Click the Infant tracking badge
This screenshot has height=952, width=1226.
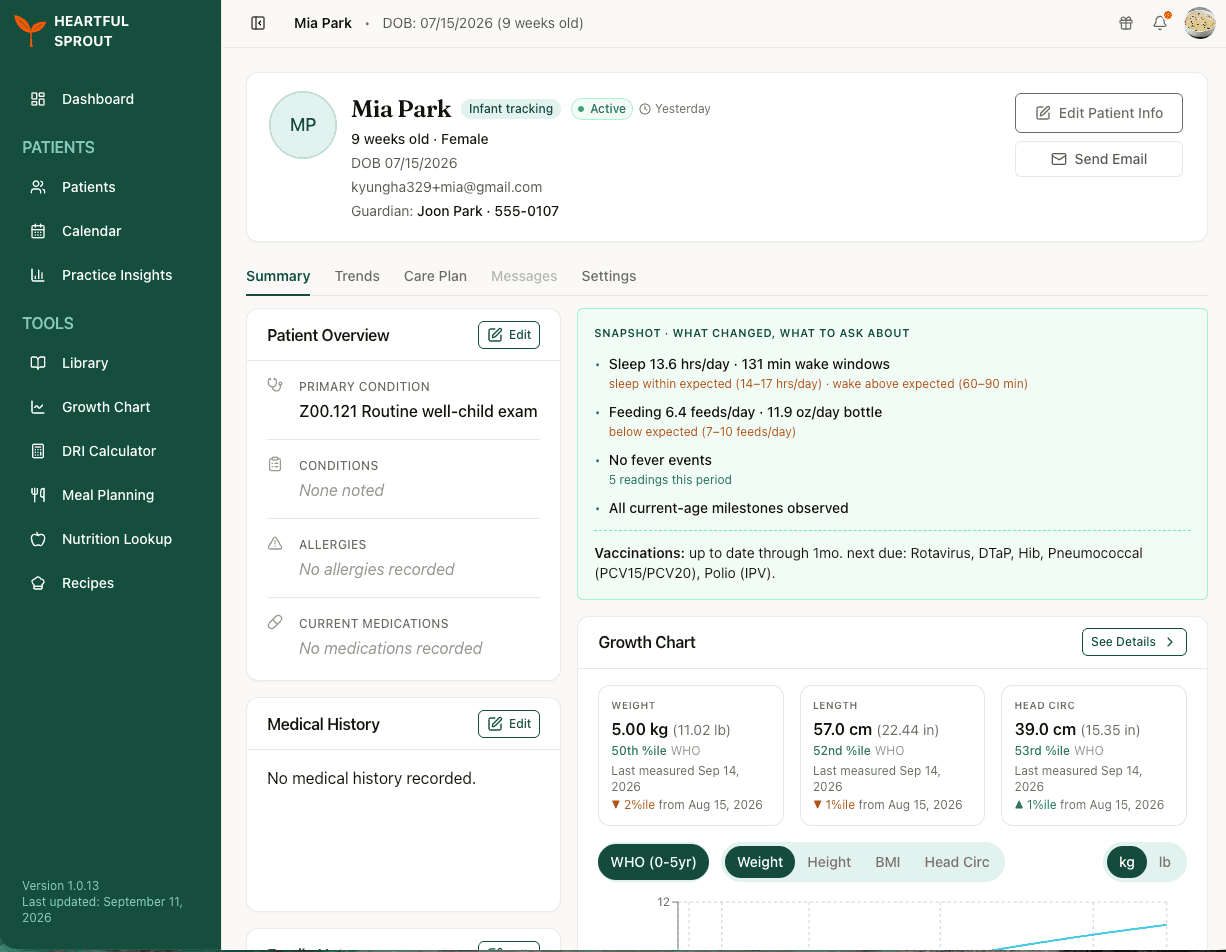511,109
